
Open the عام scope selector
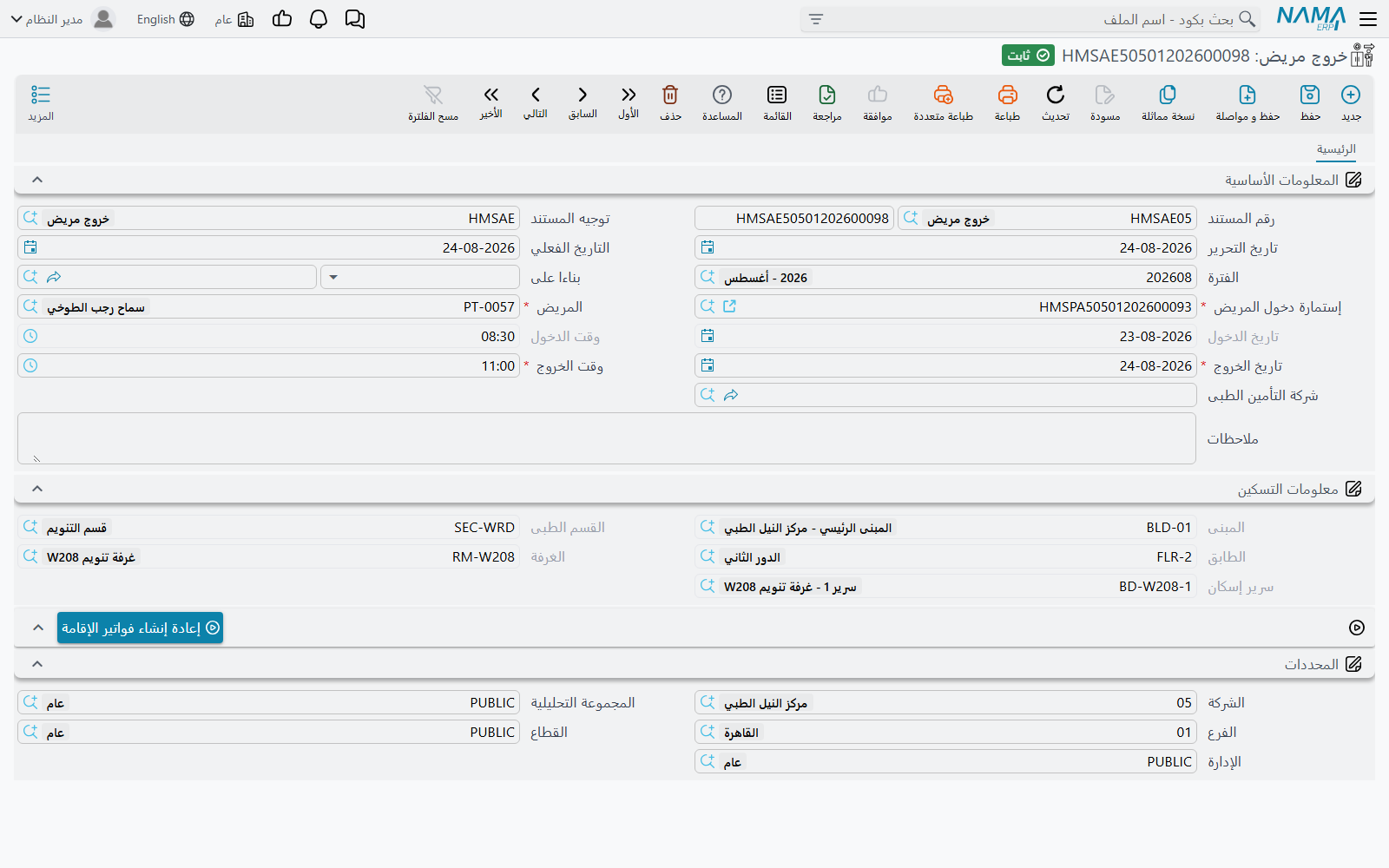tap(234, 19)
